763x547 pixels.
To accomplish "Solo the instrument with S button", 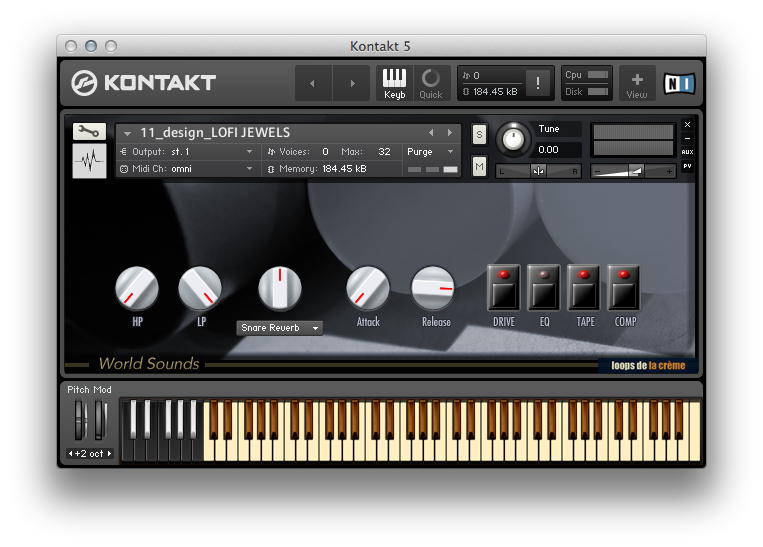I will click(479, 134).
